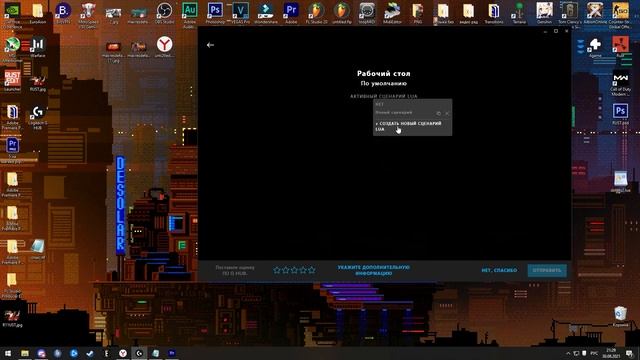Open the Windows Start menu
This screenshot has height=360, width=640.
coord(8,353)
